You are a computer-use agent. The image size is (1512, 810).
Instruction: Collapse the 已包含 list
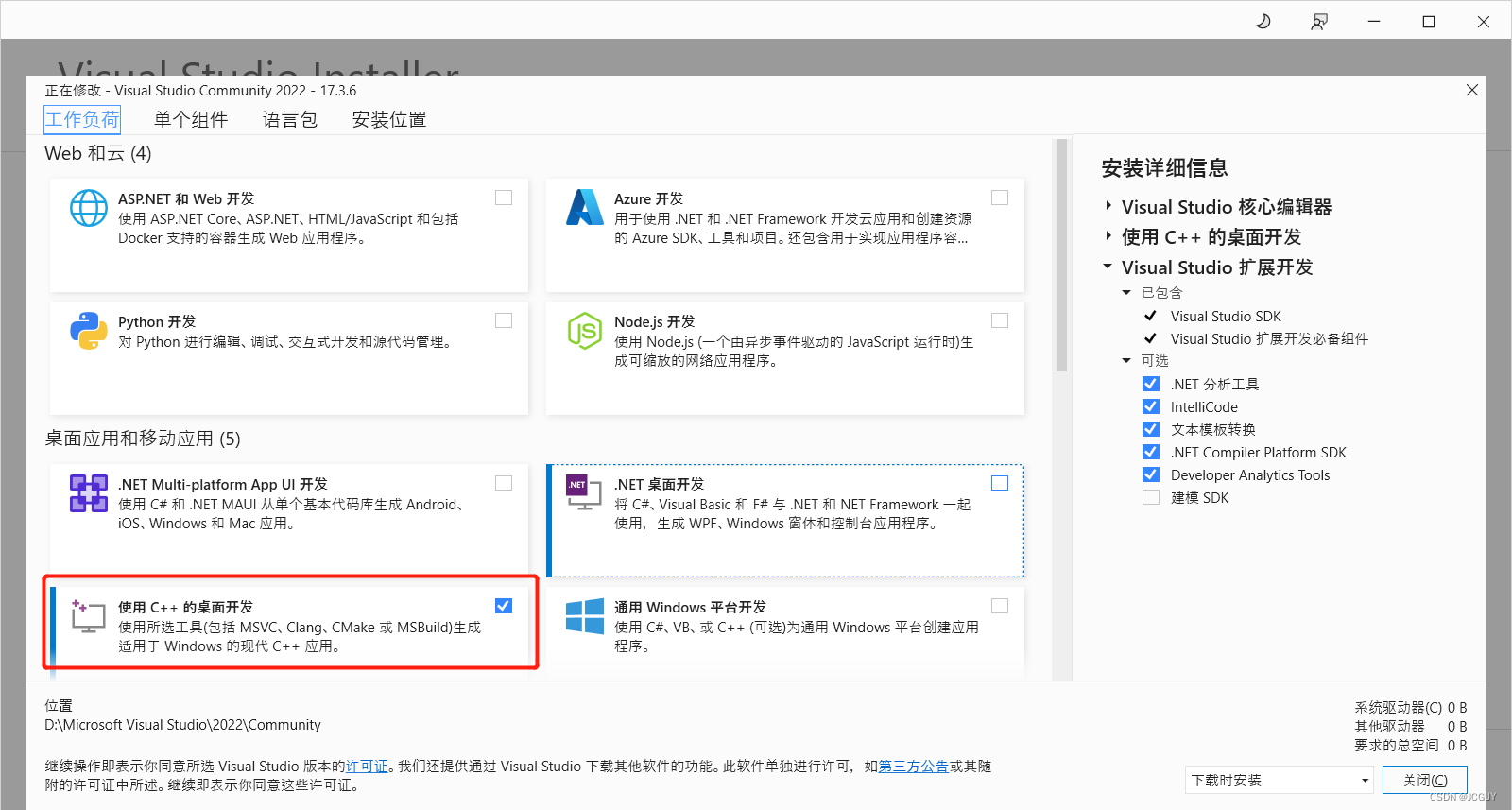(x=1126, y=293)
